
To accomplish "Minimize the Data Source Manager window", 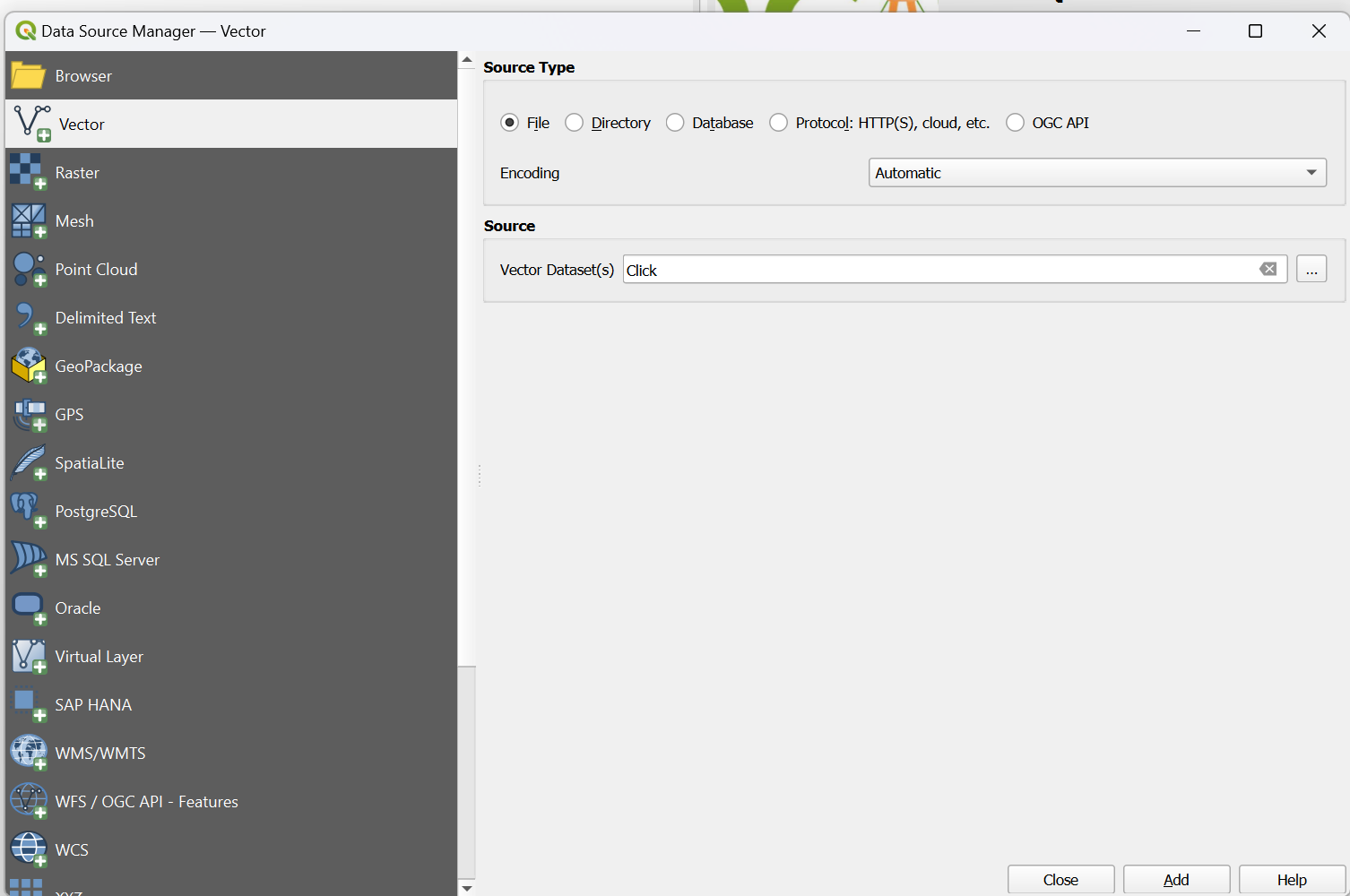I will pyautogui.click(x=1193, y=30).
